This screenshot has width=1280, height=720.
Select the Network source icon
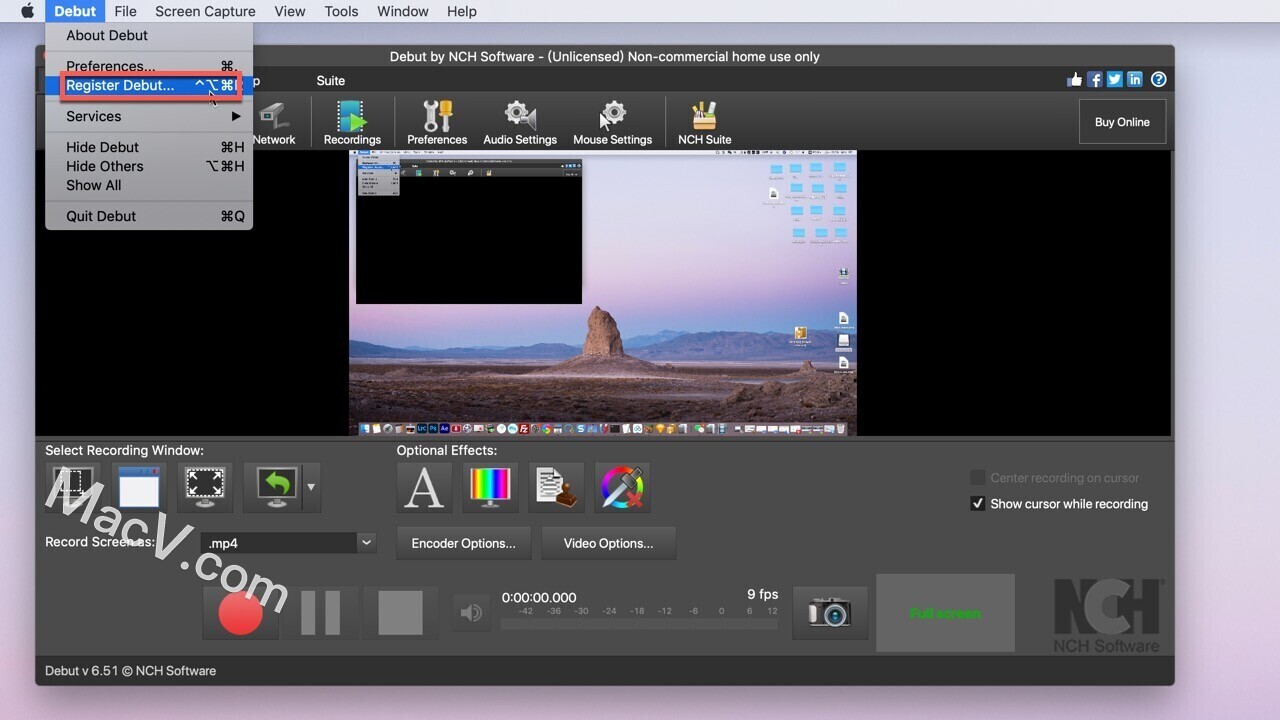(x=274, y=123)
